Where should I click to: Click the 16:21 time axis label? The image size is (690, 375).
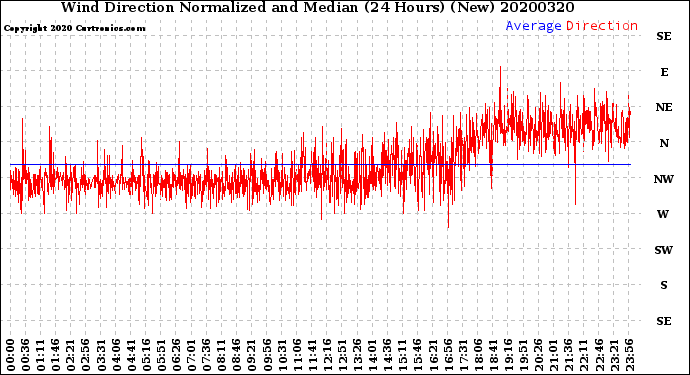pyautogui.click(x=432, y=355)
